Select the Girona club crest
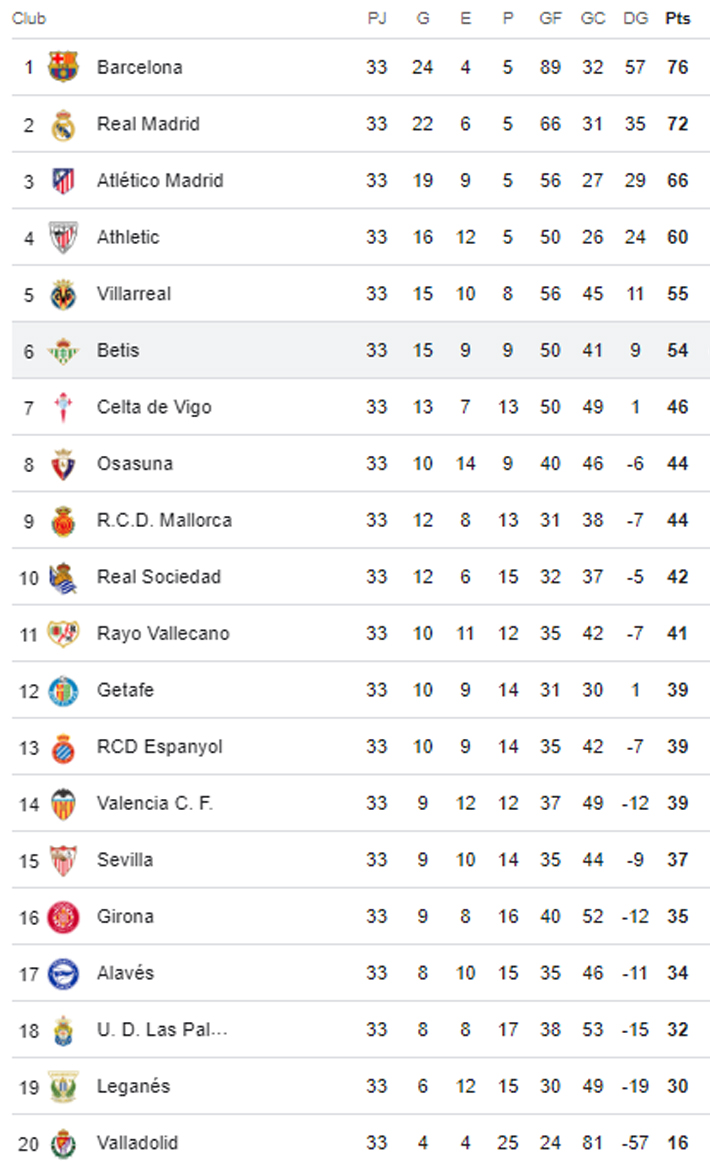 pos(63,916)
